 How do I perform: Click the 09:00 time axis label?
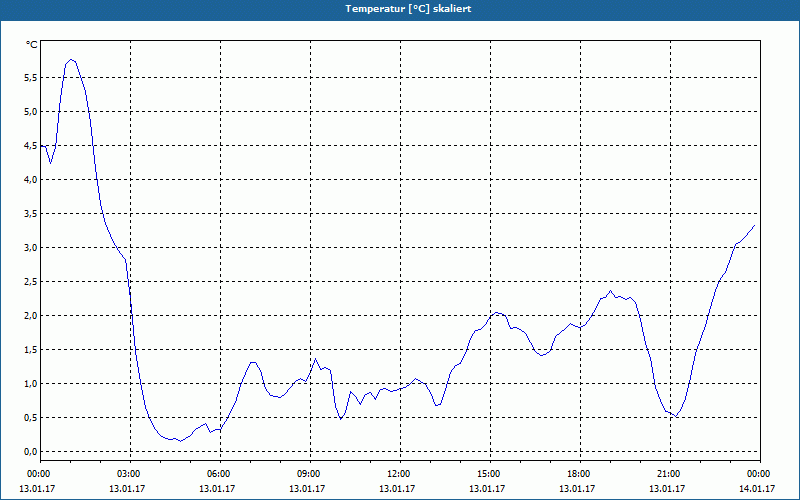(308, 474)
